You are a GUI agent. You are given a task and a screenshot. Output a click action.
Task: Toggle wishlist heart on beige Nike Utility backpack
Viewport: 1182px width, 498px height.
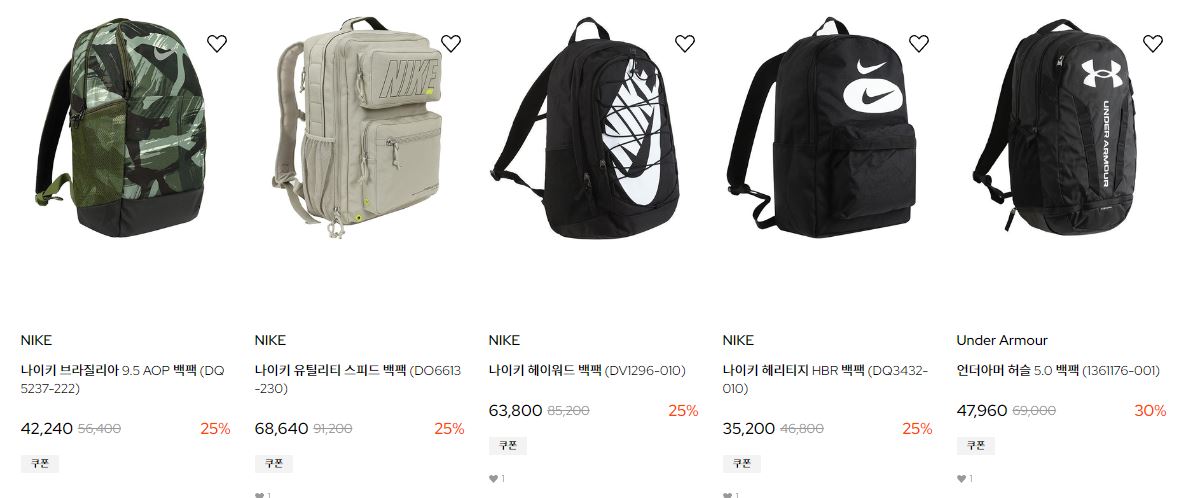pyautogui.click(x=451, y=44)
